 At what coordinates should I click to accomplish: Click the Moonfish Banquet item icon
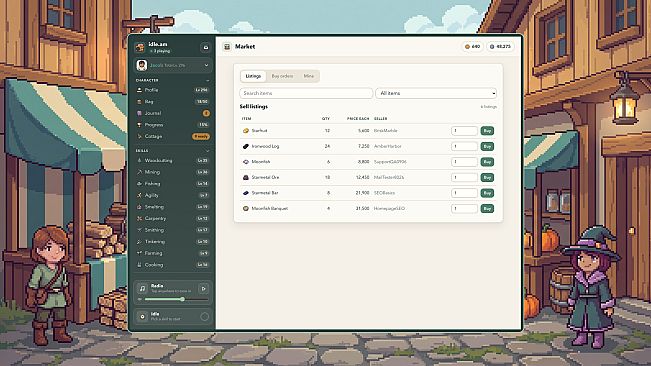(246, 208)
